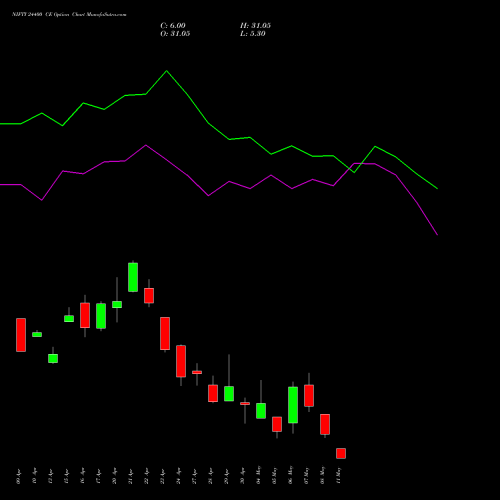Viewport: 500px width, 500px height.
Task: Click the 06 May date label
Action: pyautogui.click(x=291, y=475)
